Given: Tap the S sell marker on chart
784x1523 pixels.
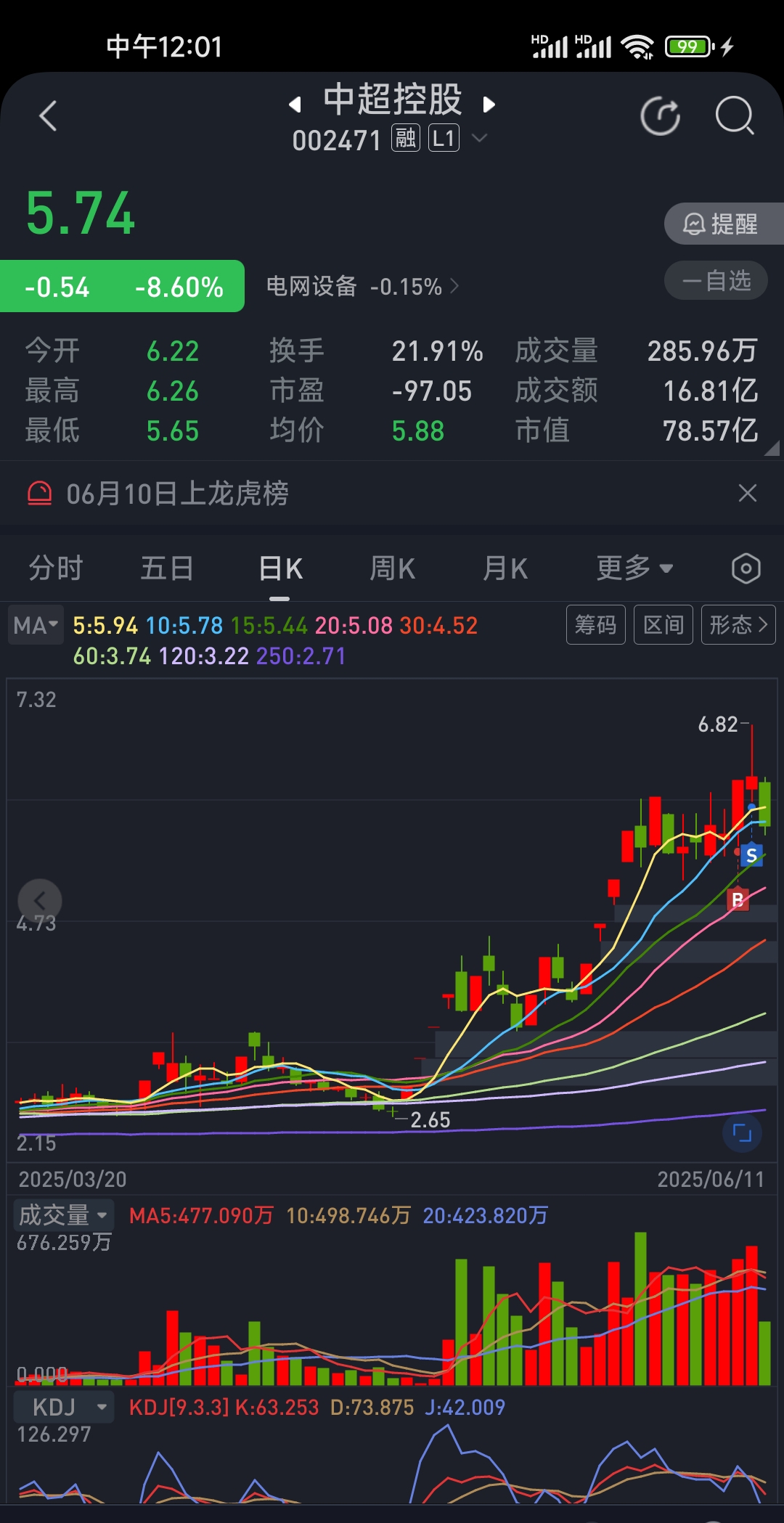Looking at the screenshot, I should [751, 855].
